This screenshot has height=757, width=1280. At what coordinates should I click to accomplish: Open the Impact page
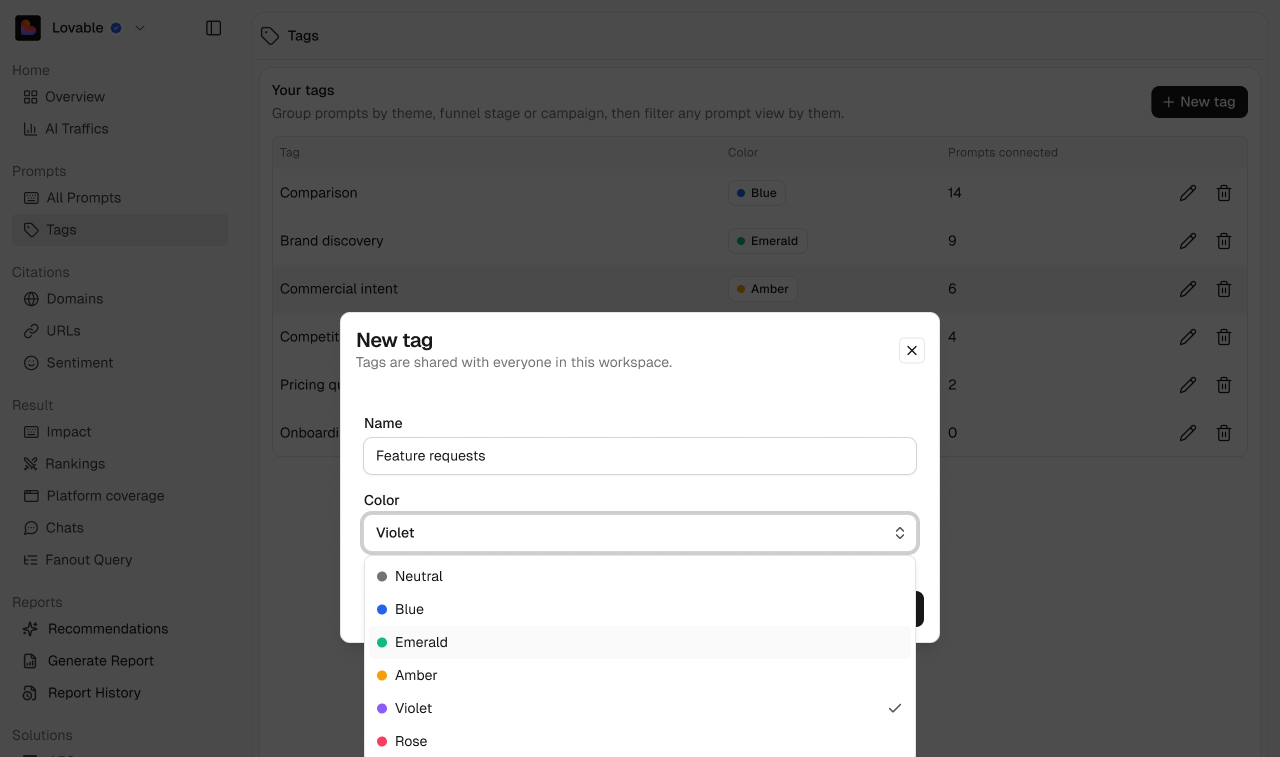pos(120,432)
